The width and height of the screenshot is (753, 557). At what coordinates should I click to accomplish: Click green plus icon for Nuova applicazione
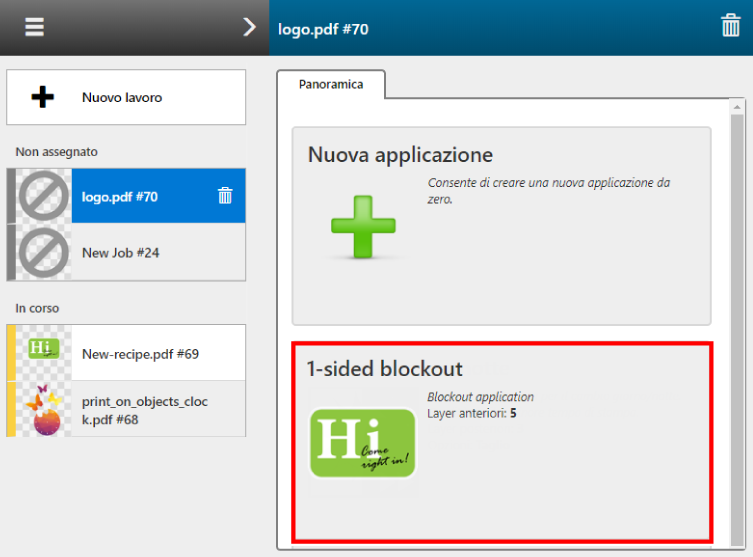pos(363,226)
